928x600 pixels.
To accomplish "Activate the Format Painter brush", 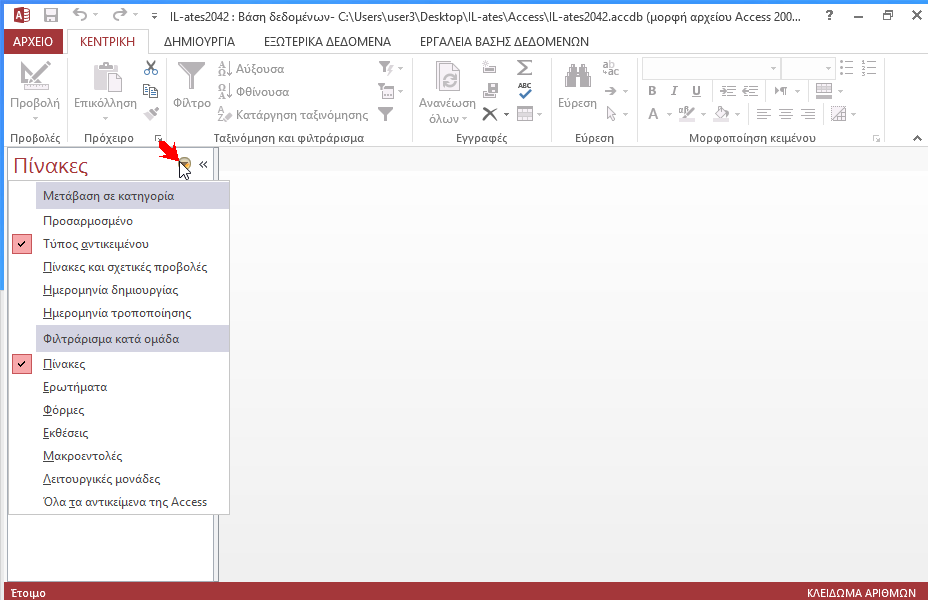I will point(151,113).
